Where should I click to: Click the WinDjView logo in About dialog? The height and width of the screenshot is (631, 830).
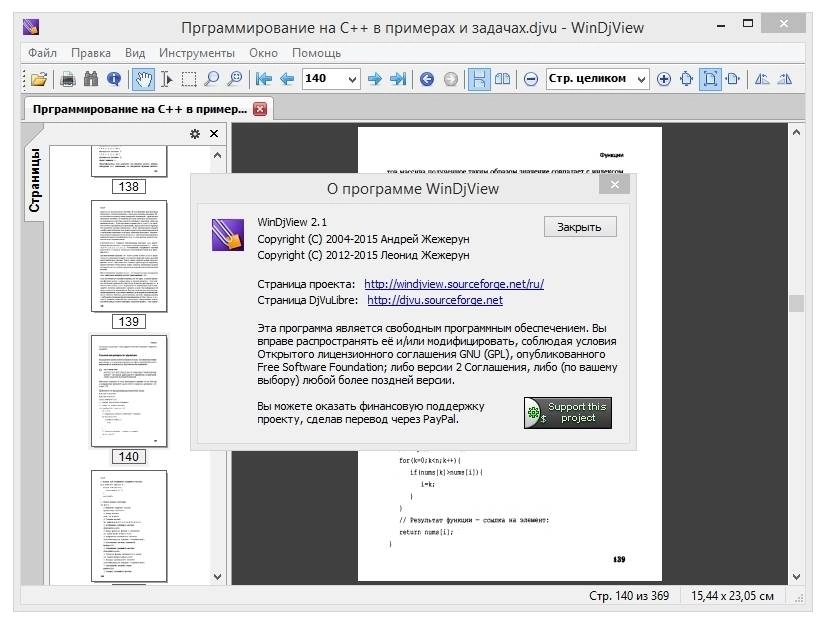[x=228, y=235]
